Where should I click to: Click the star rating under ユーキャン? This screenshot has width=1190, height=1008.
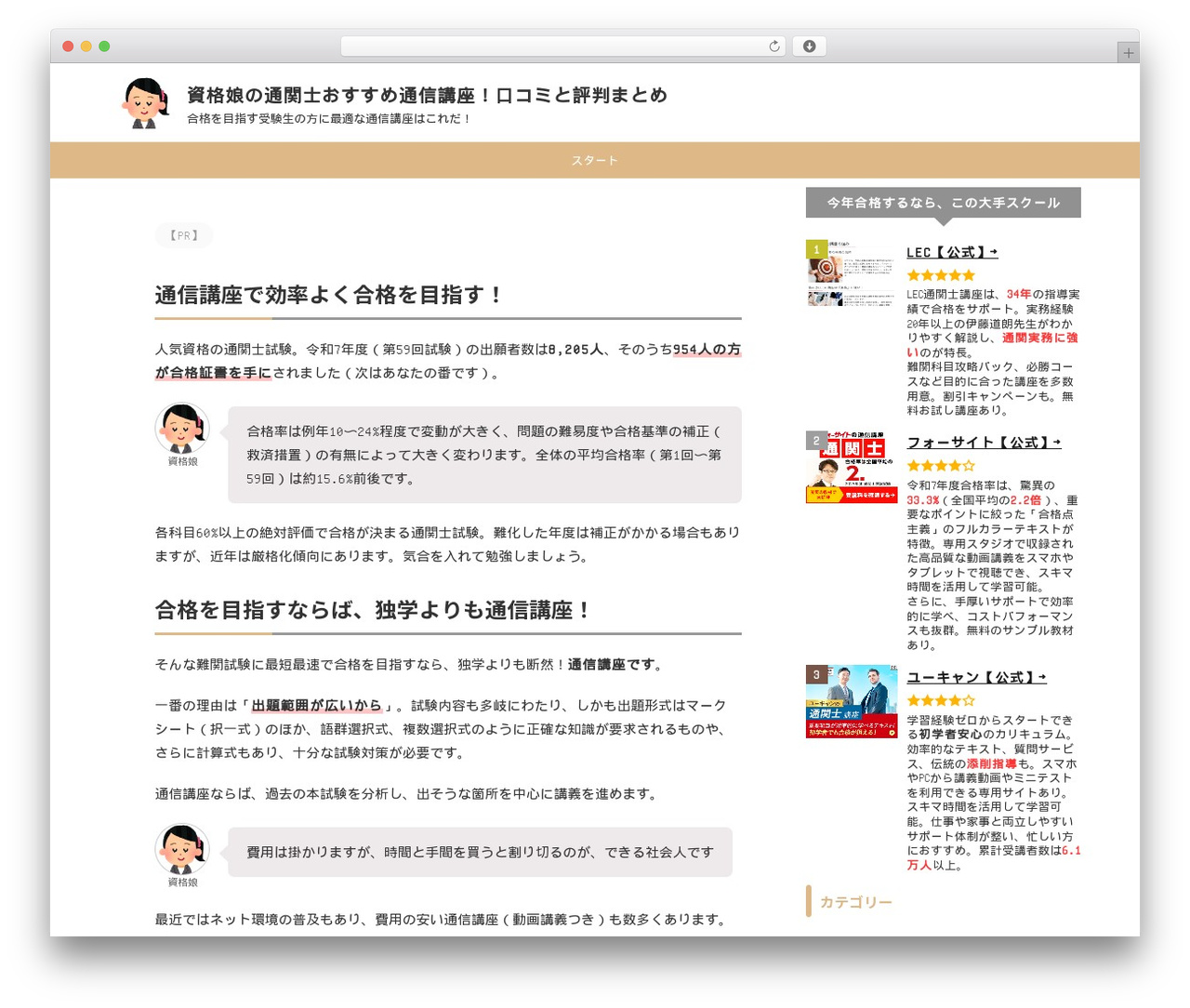tap(941, 701)
